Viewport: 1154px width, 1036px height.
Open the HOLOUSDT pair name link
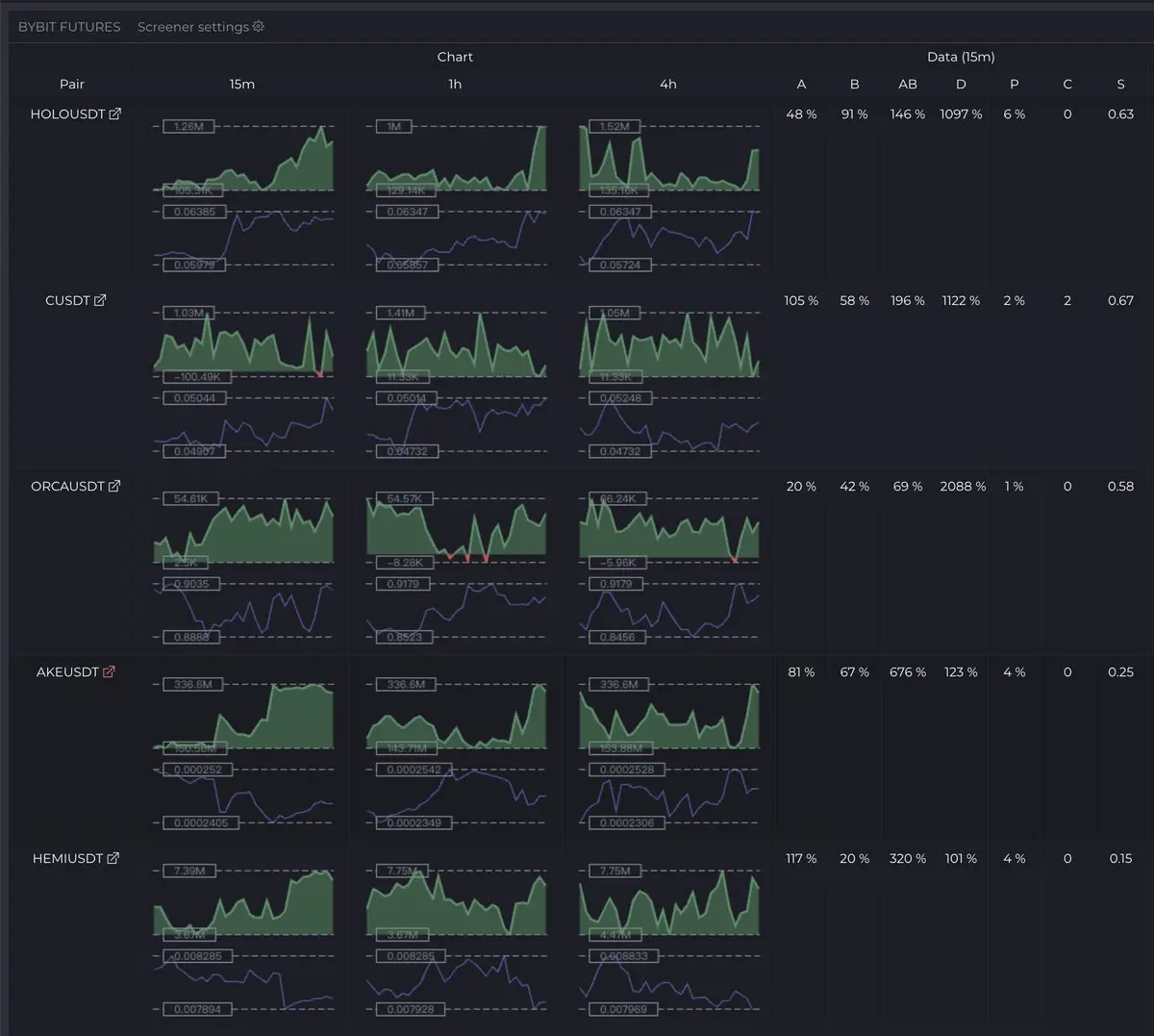(66, 114)
